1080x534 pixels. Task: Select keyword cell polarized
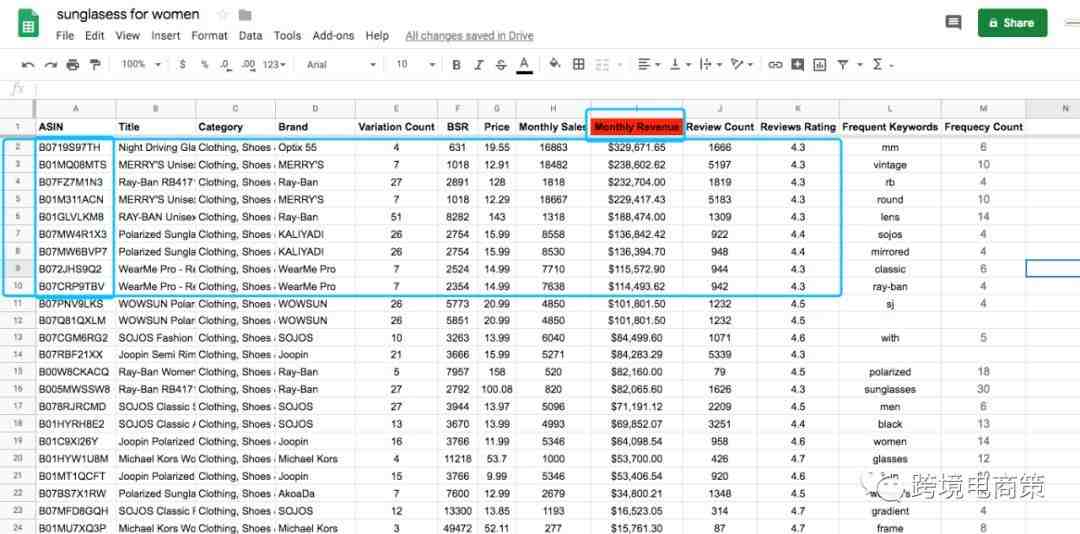(890, 372)
